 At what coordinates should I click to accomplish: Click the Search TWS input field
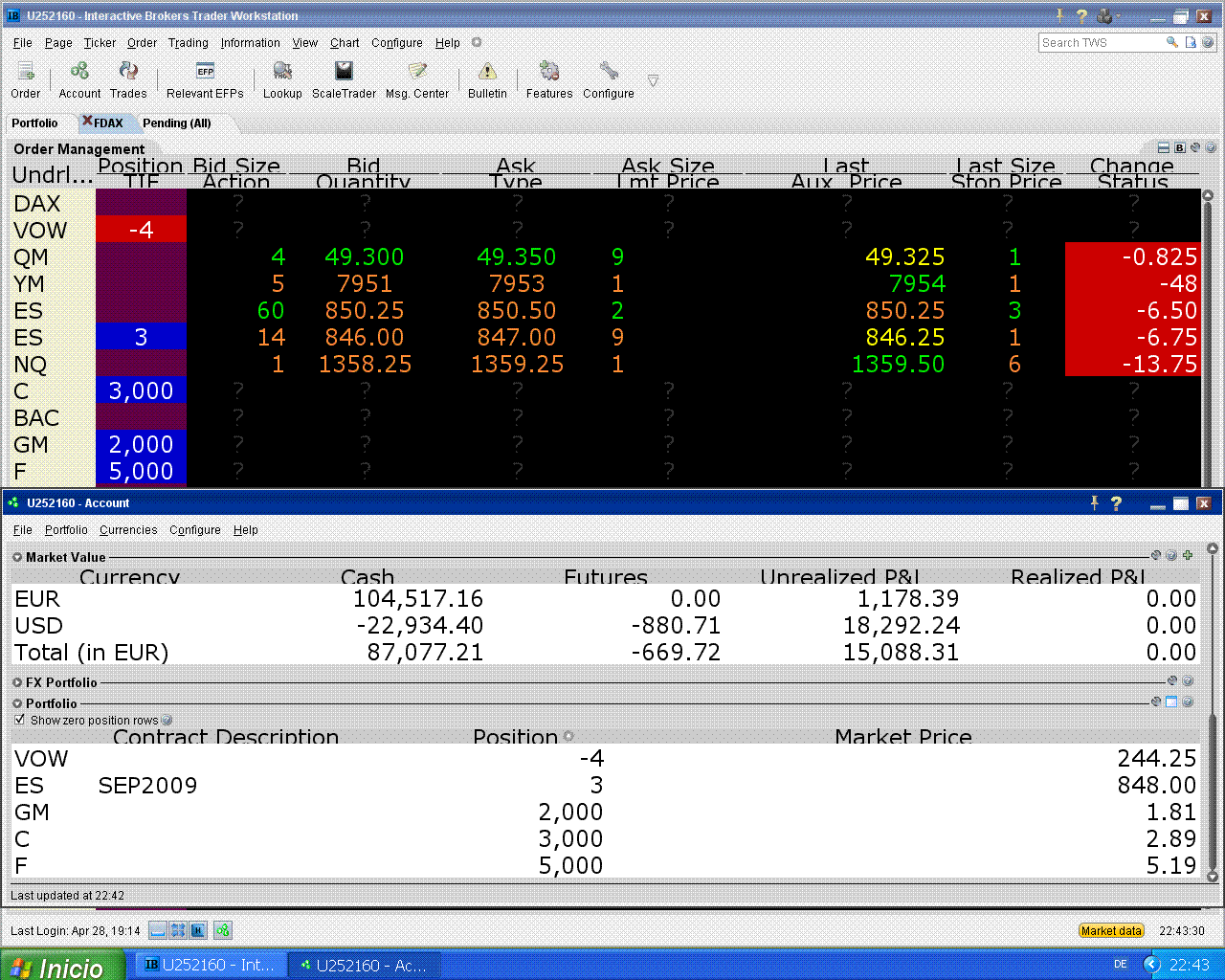1099,43
